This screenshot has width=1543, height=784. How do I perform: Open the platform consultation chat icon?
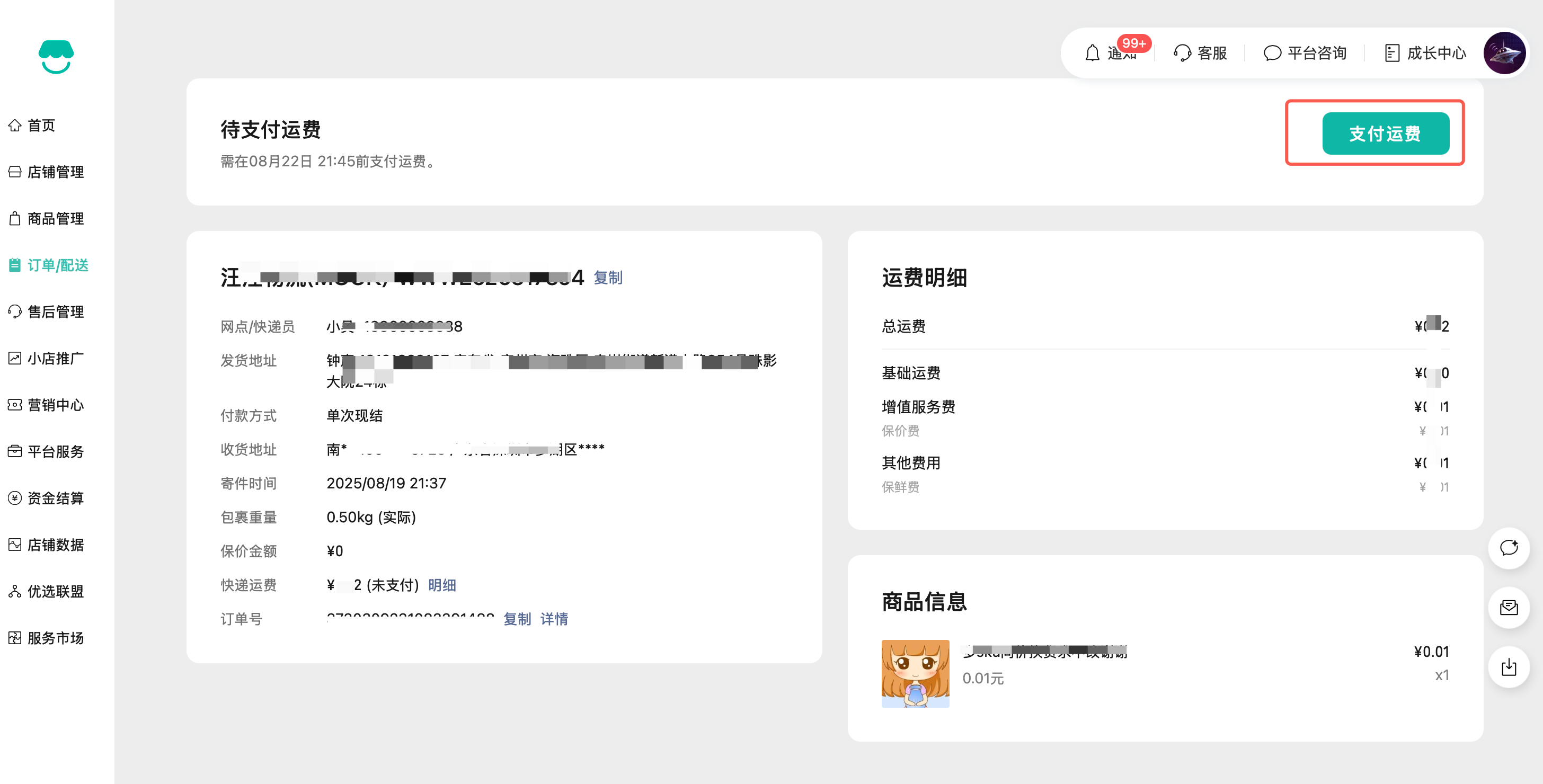[1272, 54]
